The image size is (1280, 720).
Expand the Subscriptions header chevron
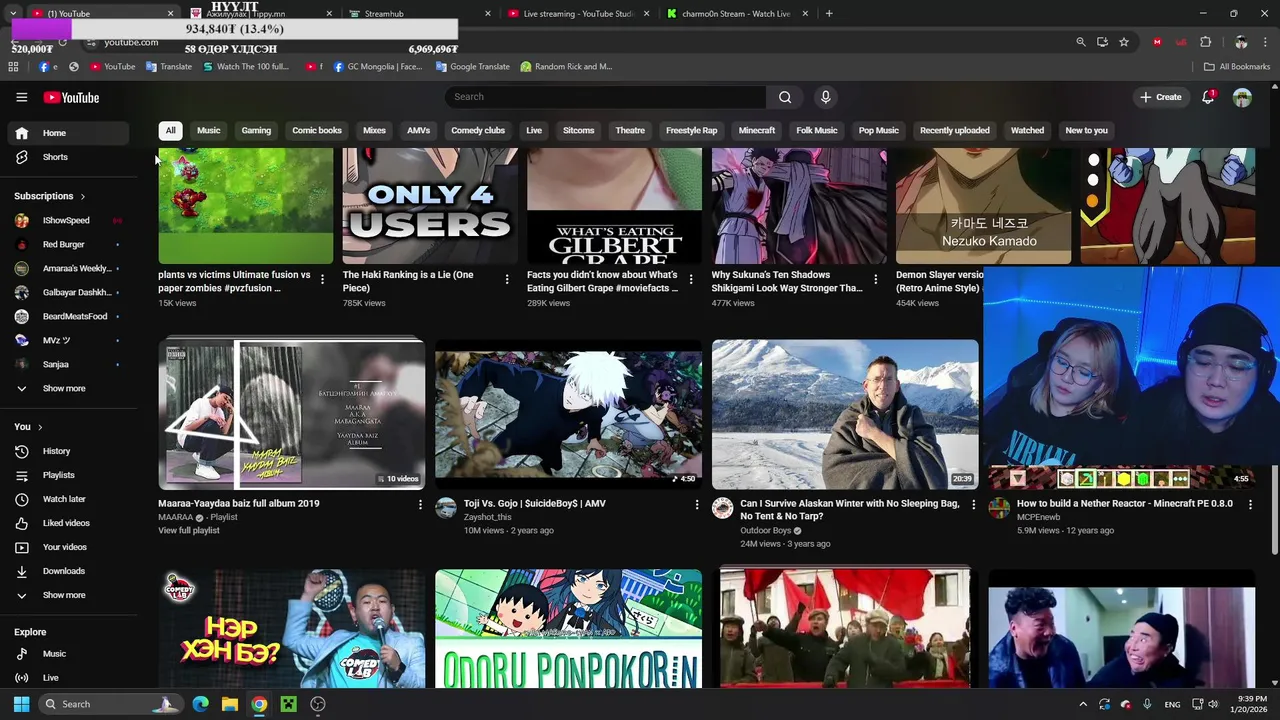coord(82,197)
